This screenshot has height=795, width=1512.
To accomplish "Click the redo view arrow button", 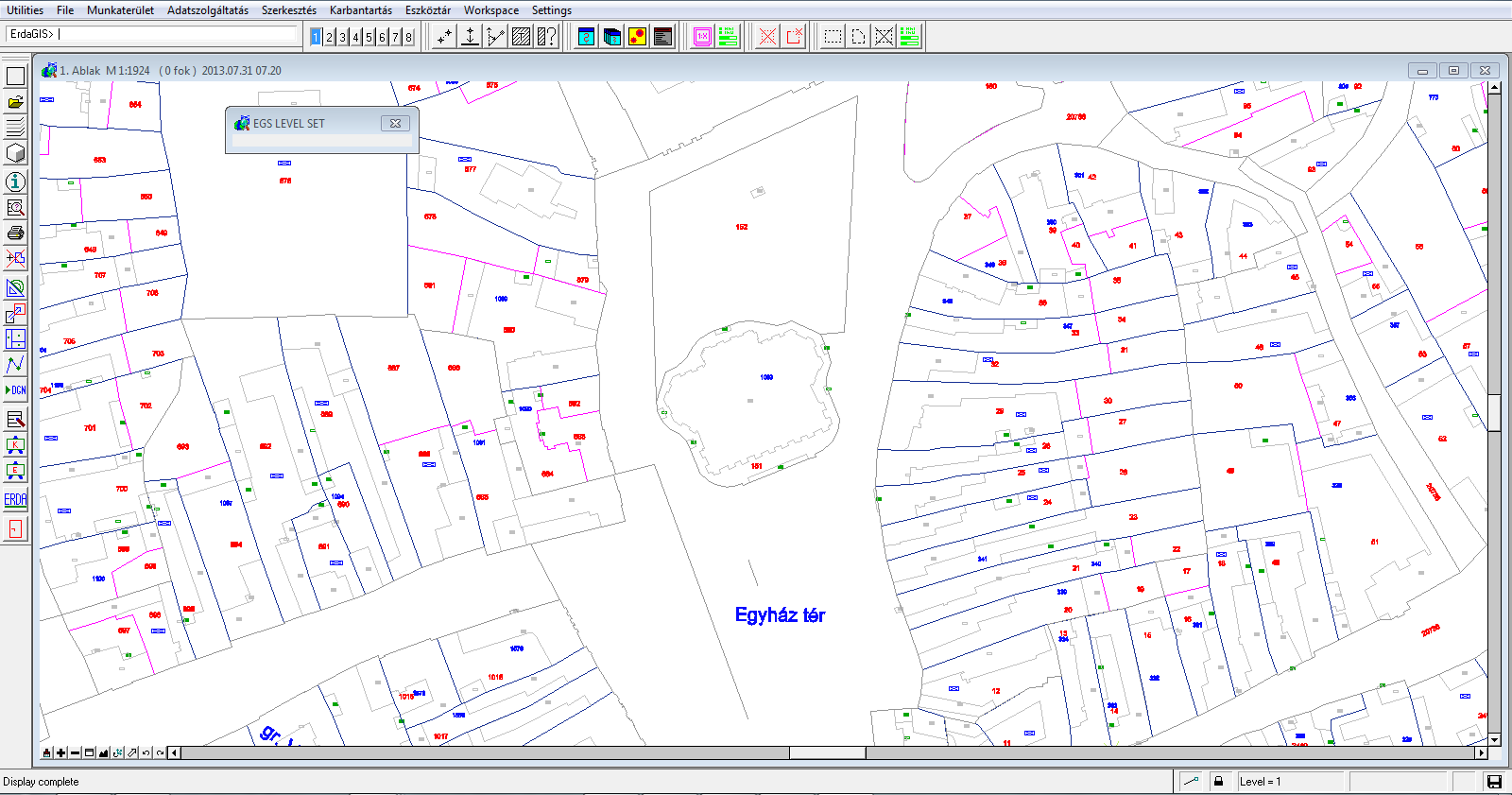I will 160,752.
